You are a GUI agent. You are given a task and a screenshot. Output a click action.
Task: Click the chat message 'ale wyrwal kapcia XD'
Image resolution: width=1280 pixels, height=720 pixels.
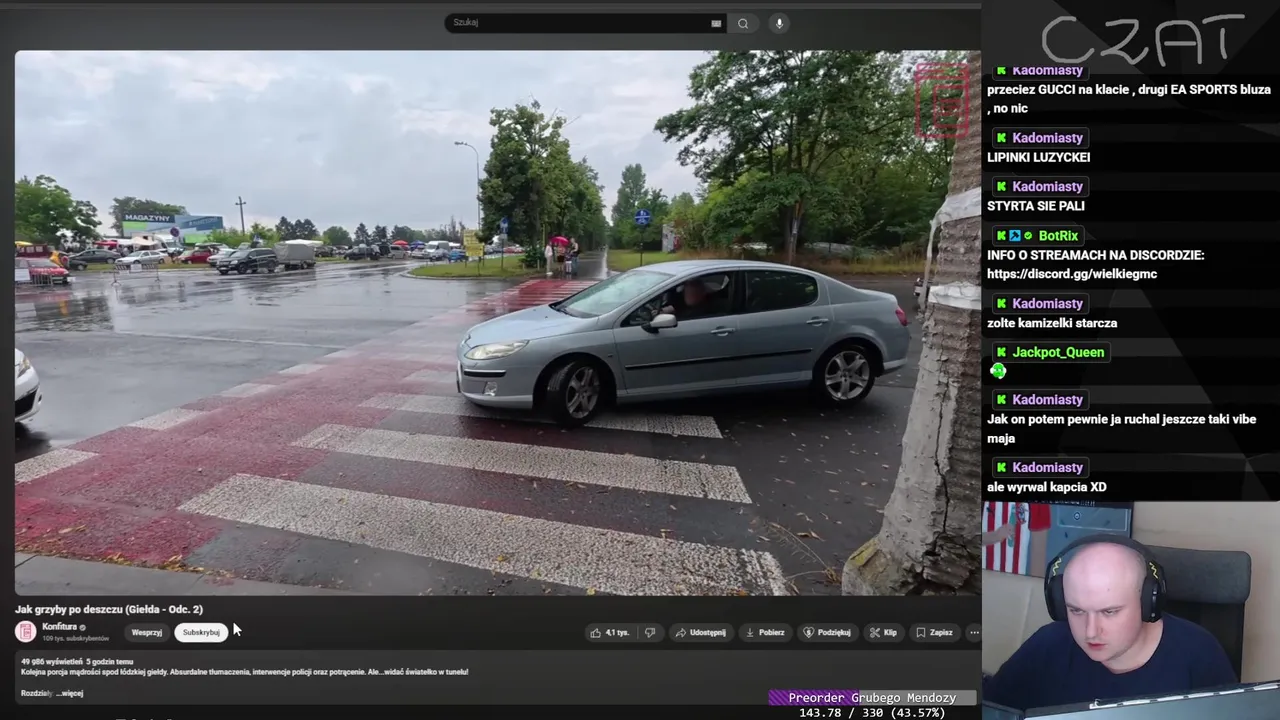tap(1046, 487)
